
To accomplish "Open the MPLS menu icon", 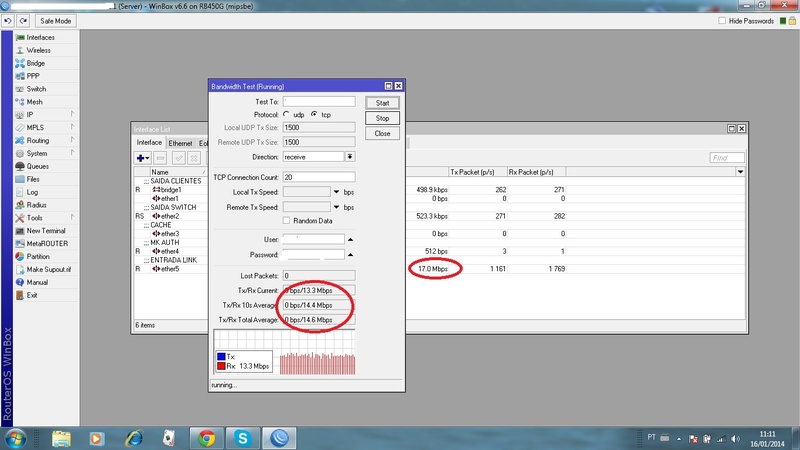I will [x=20, y=128].
